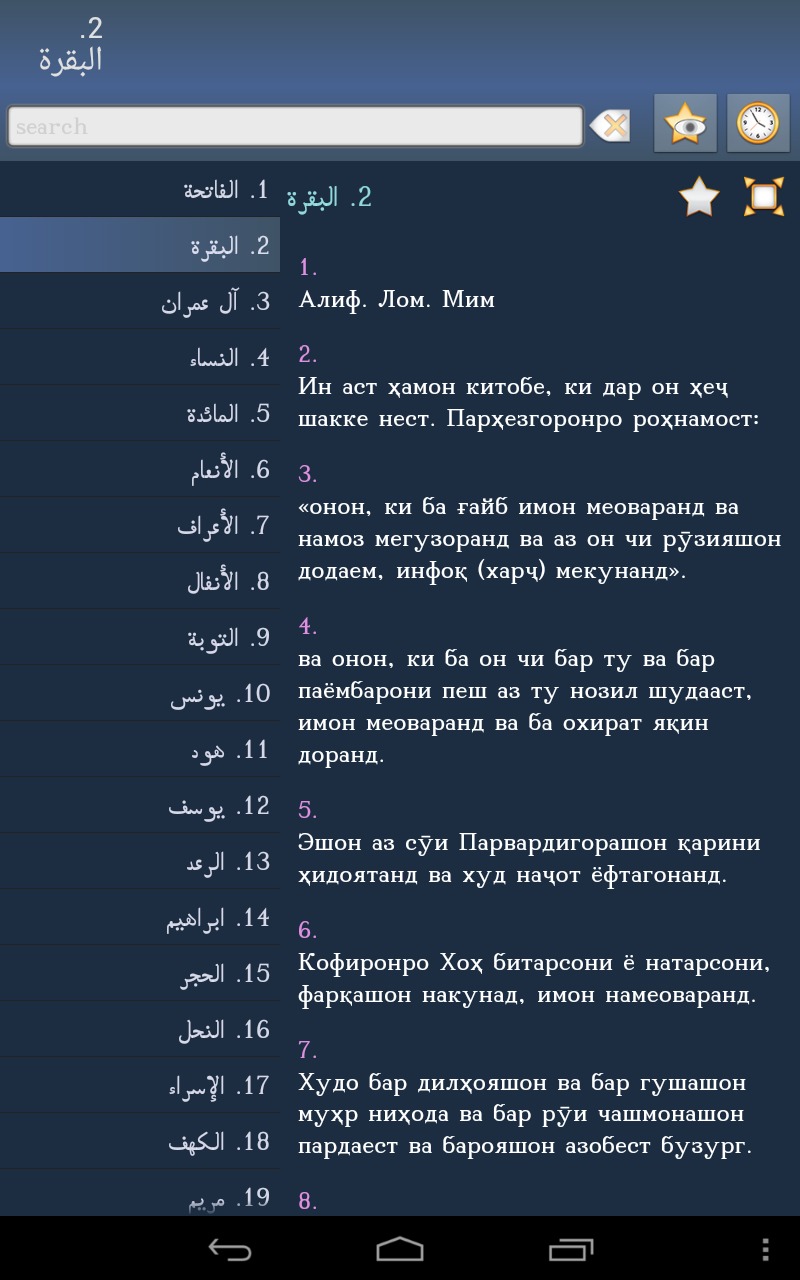800x1280 pixels.
Task: Open bookmarks view with star-eye icon
Action: pos(685,124)
